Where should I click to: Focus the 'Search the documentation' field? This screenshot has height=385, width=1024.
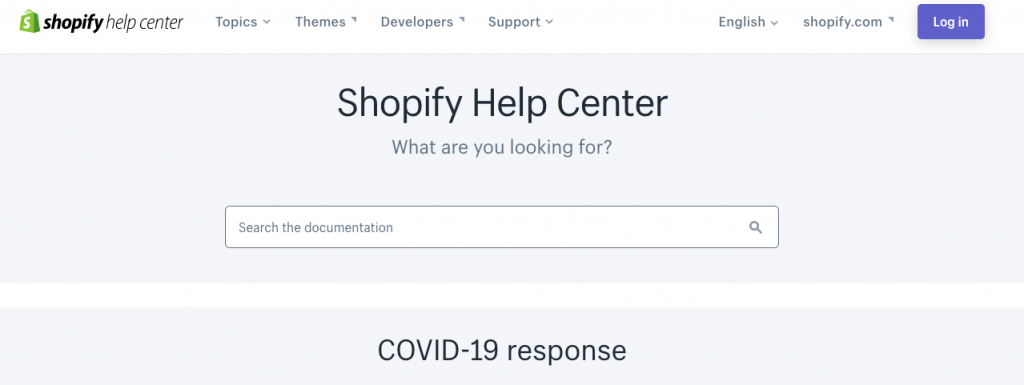(x=502, y=227)
